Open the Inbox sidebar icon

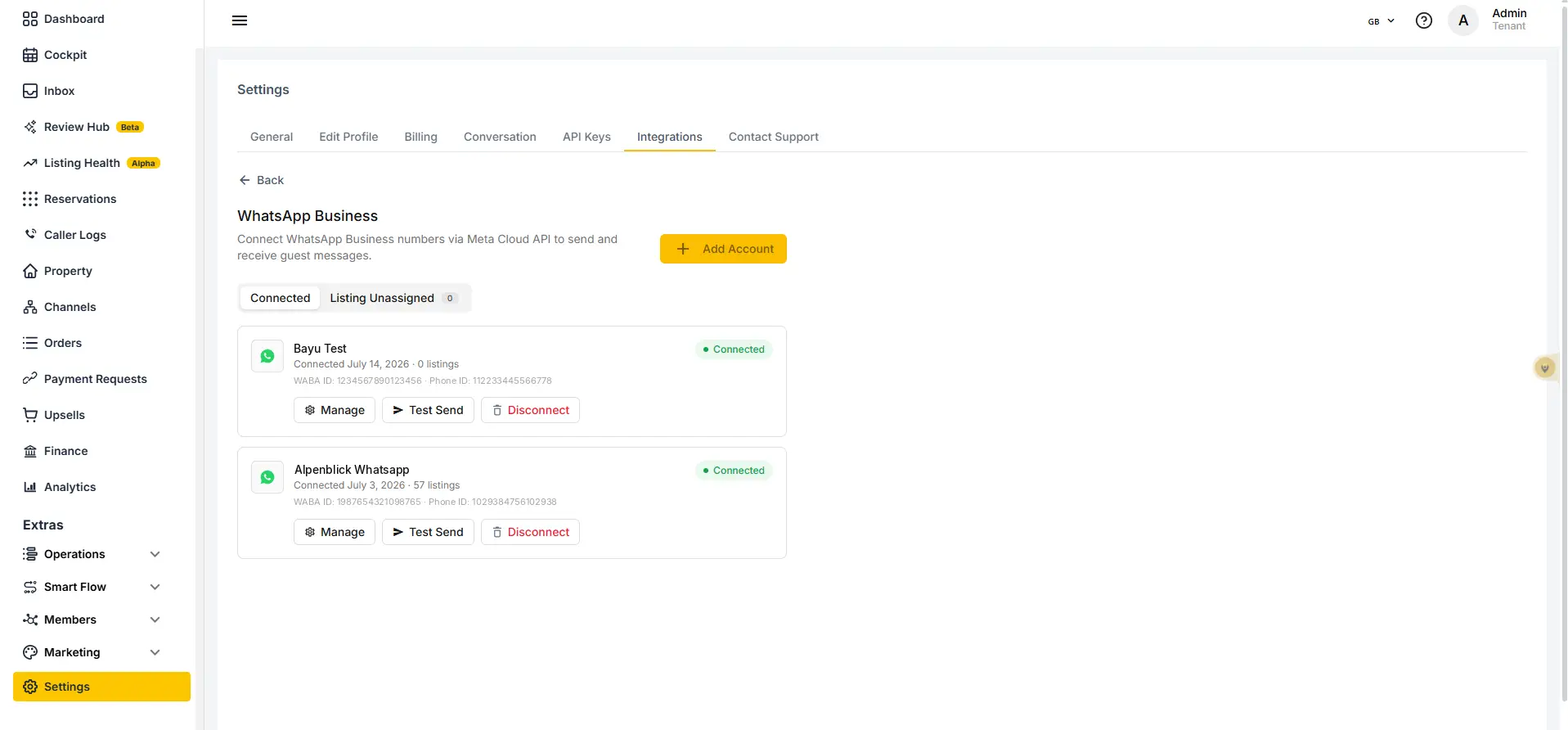tap(30, 91)
